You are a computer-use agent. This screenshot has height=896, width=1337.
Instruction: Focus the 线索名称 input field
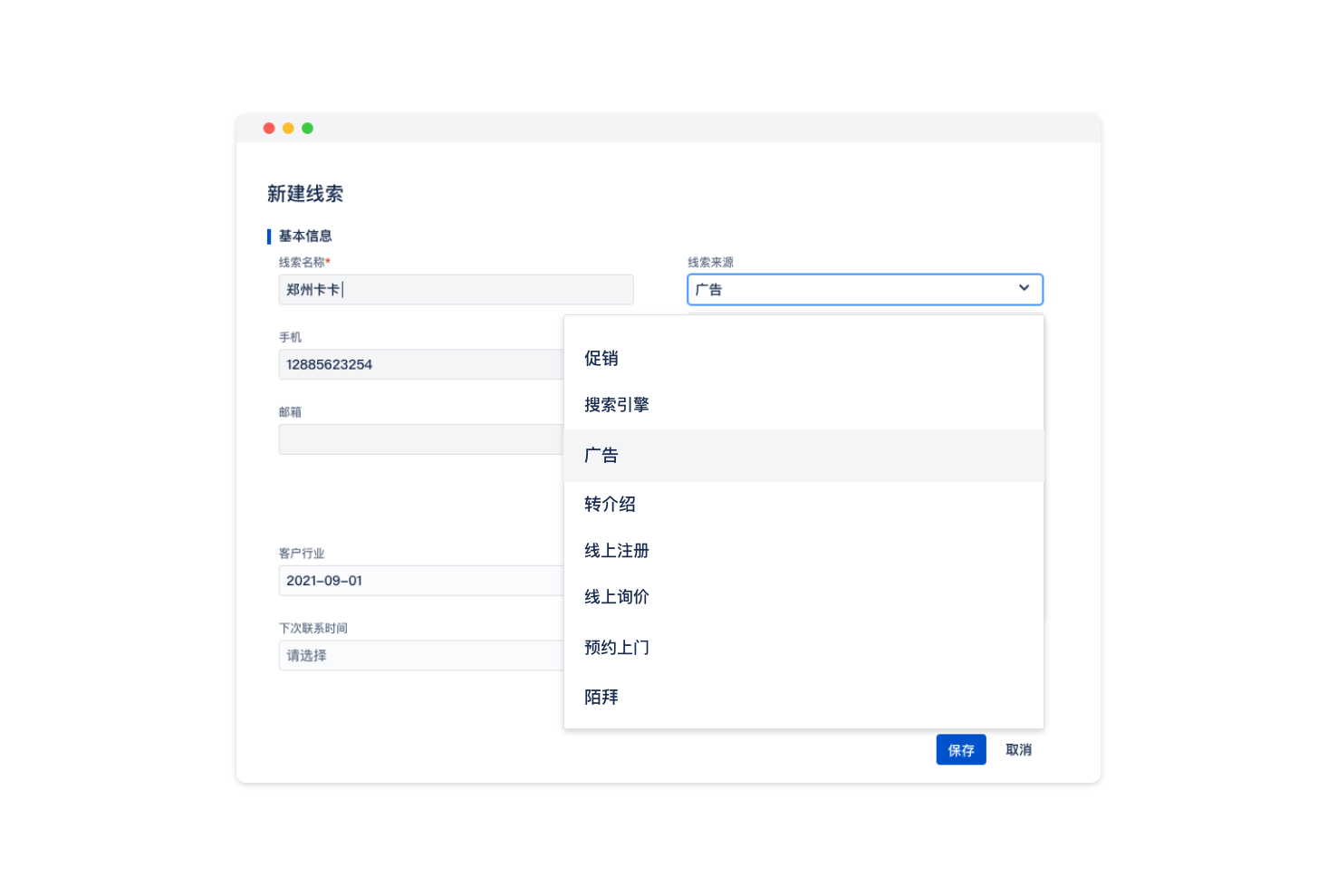click(456, 290)
